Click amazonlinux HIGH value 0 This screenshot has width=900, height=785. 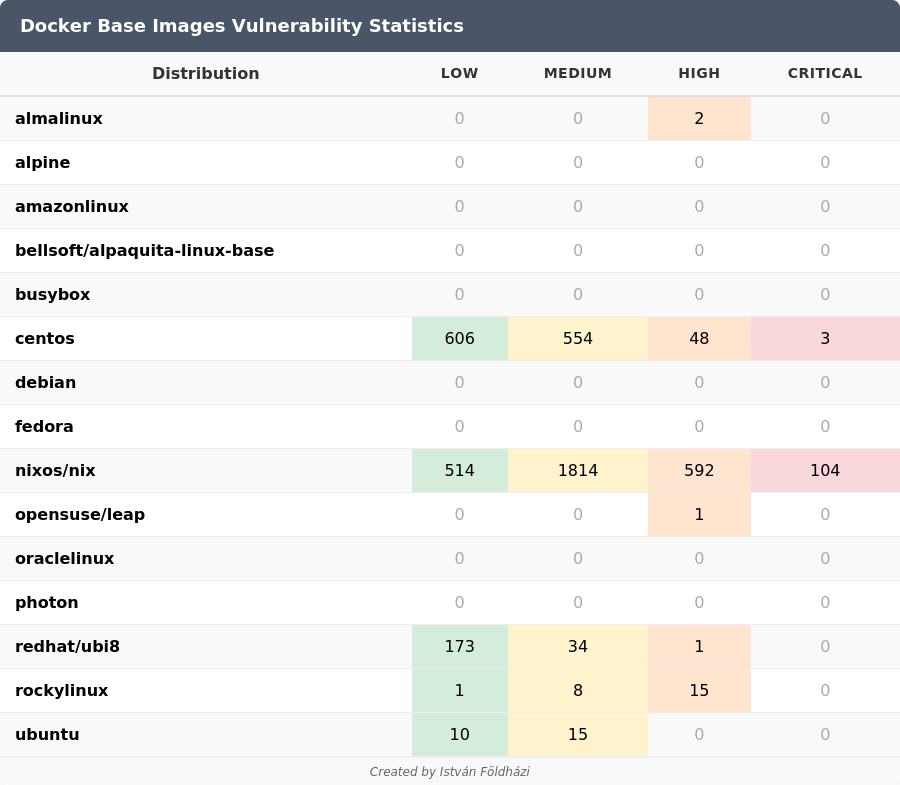click(699, 207)
